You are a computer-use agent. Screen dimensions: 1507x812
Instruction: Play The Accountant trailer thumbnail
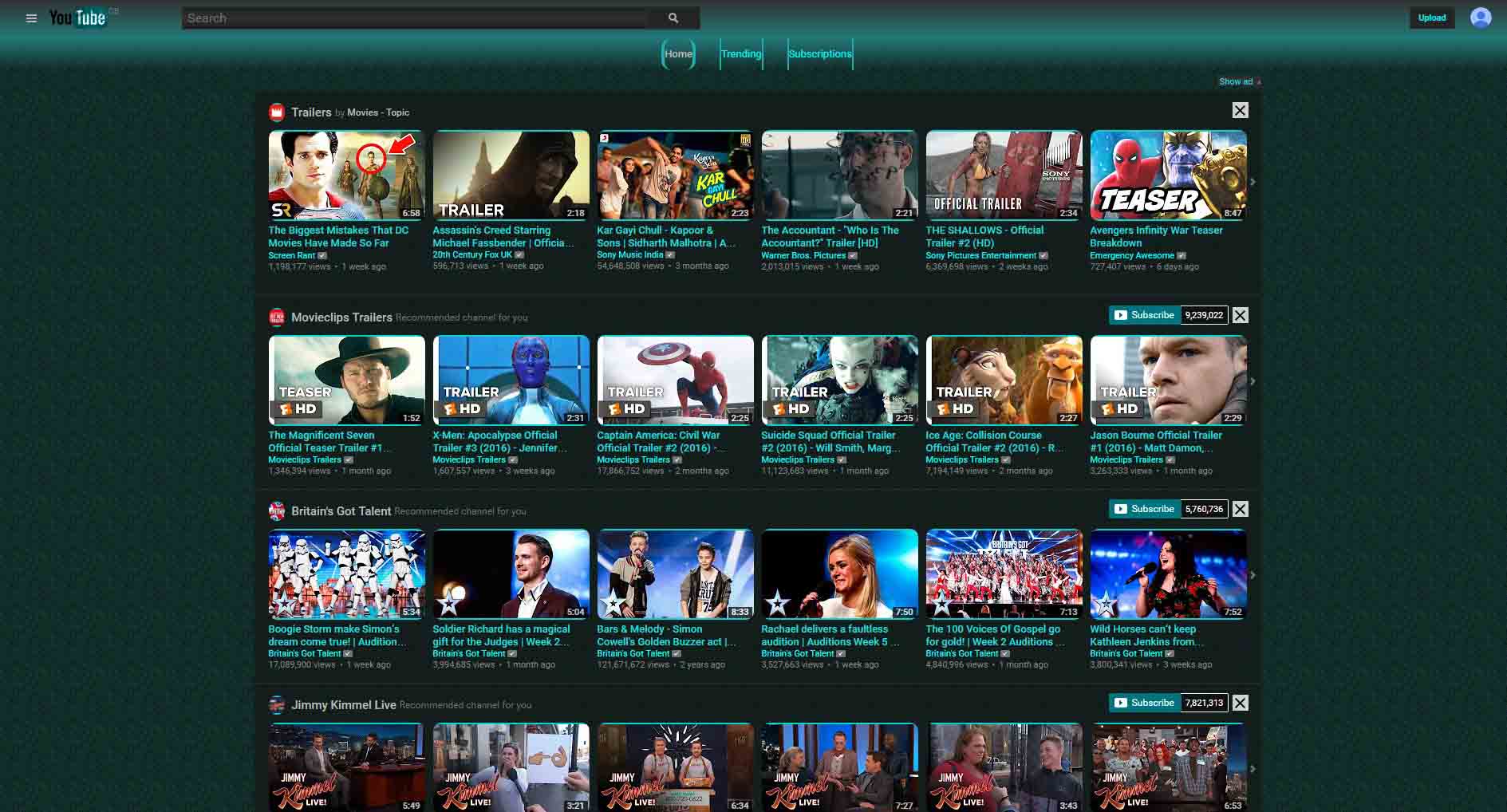[x=839, y=175]
